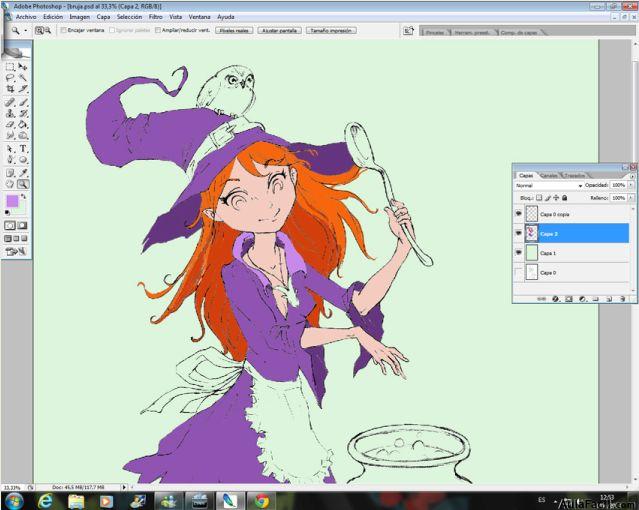639x510 pixels.
Task: Click the Píxeles reales button
Action: tap(234, 31)
